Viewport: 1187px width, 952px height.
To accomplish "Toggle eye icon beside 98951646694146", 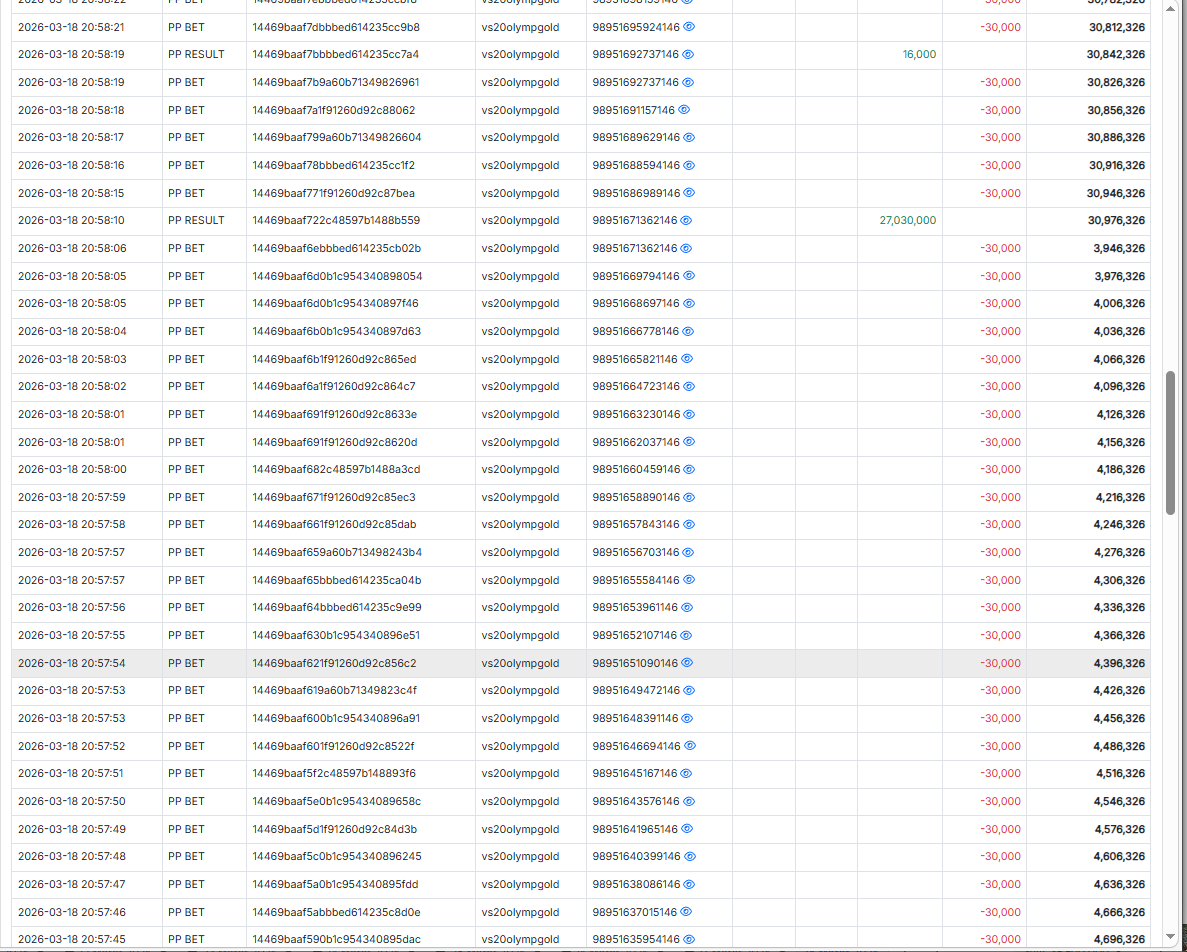I will [690, 745].
